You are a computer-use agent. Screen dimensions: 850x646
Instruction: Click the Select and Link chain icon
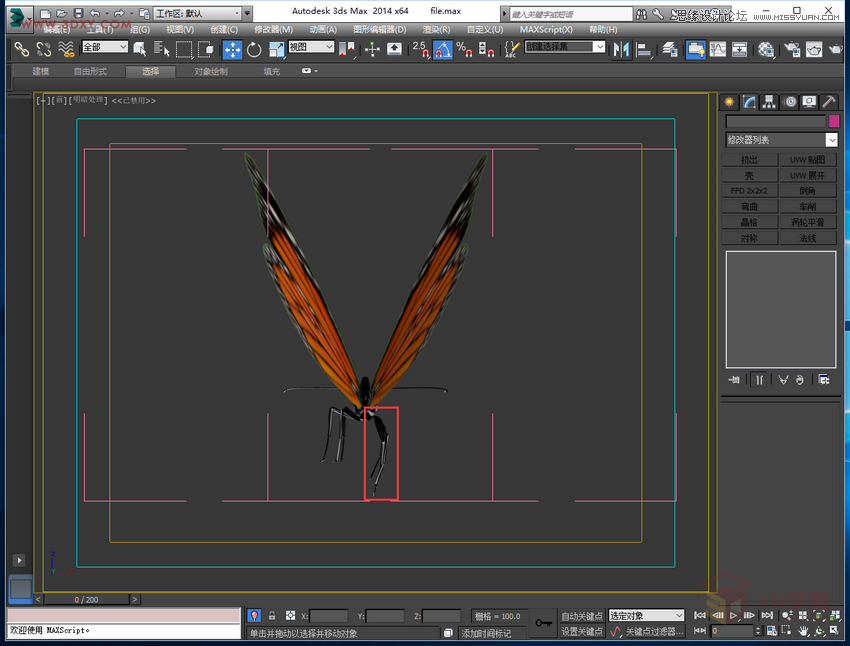pos(20,49)
